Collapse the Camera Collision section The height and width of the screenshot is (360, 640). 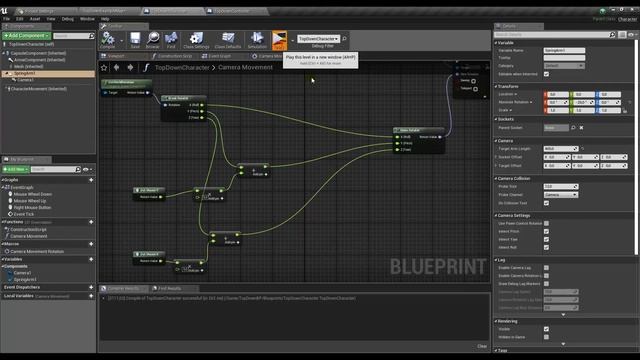[x=496, y=178]
